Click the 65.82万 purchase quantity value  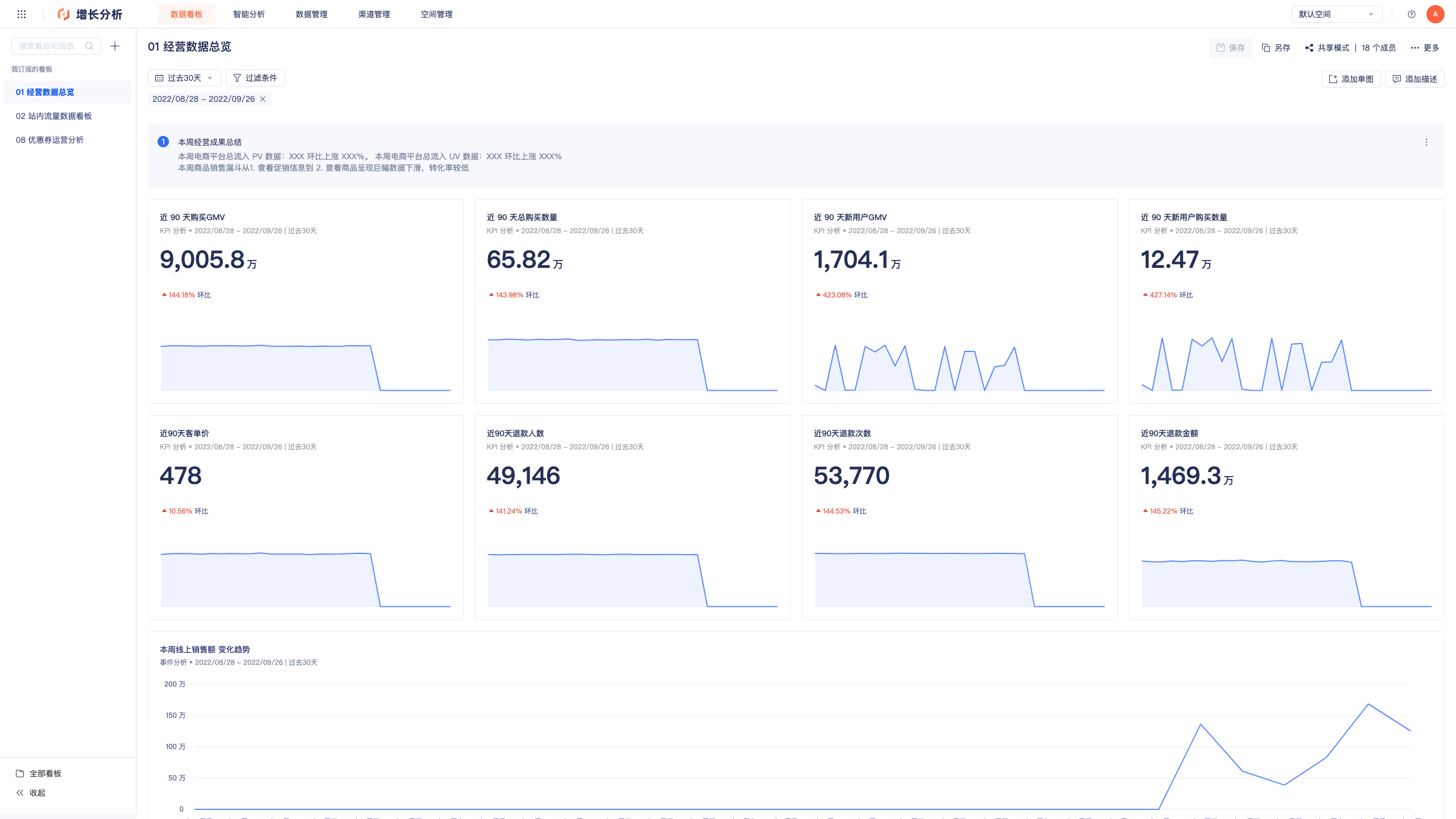525,260
